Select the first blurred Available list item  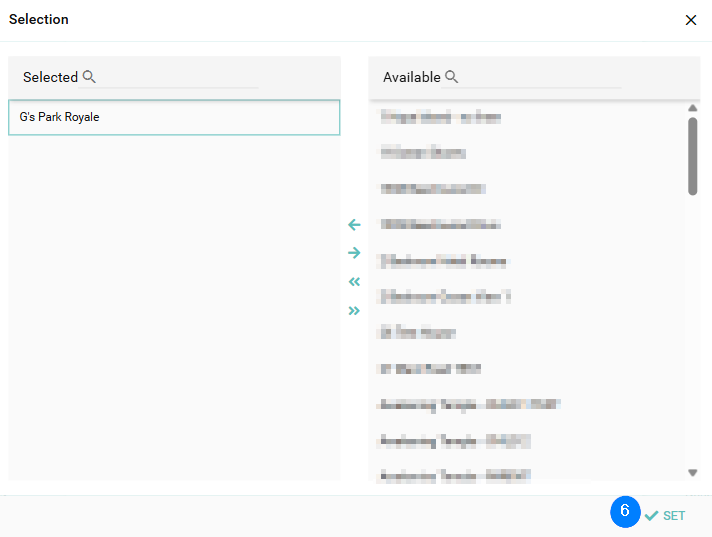[440, 117]
